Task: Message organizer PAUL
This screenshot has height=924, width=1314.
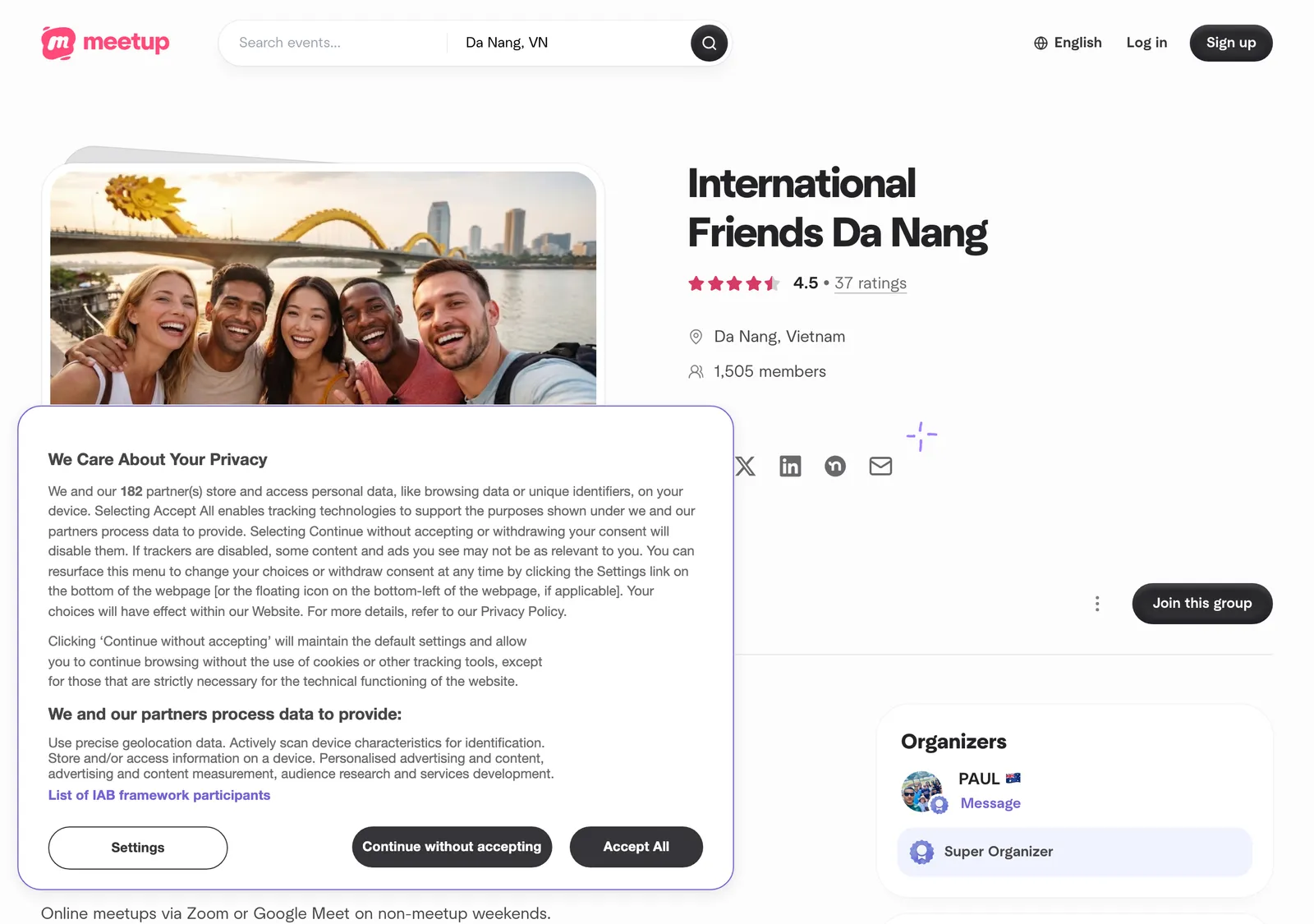Action: pyautogui.click(x=990, y=803)
